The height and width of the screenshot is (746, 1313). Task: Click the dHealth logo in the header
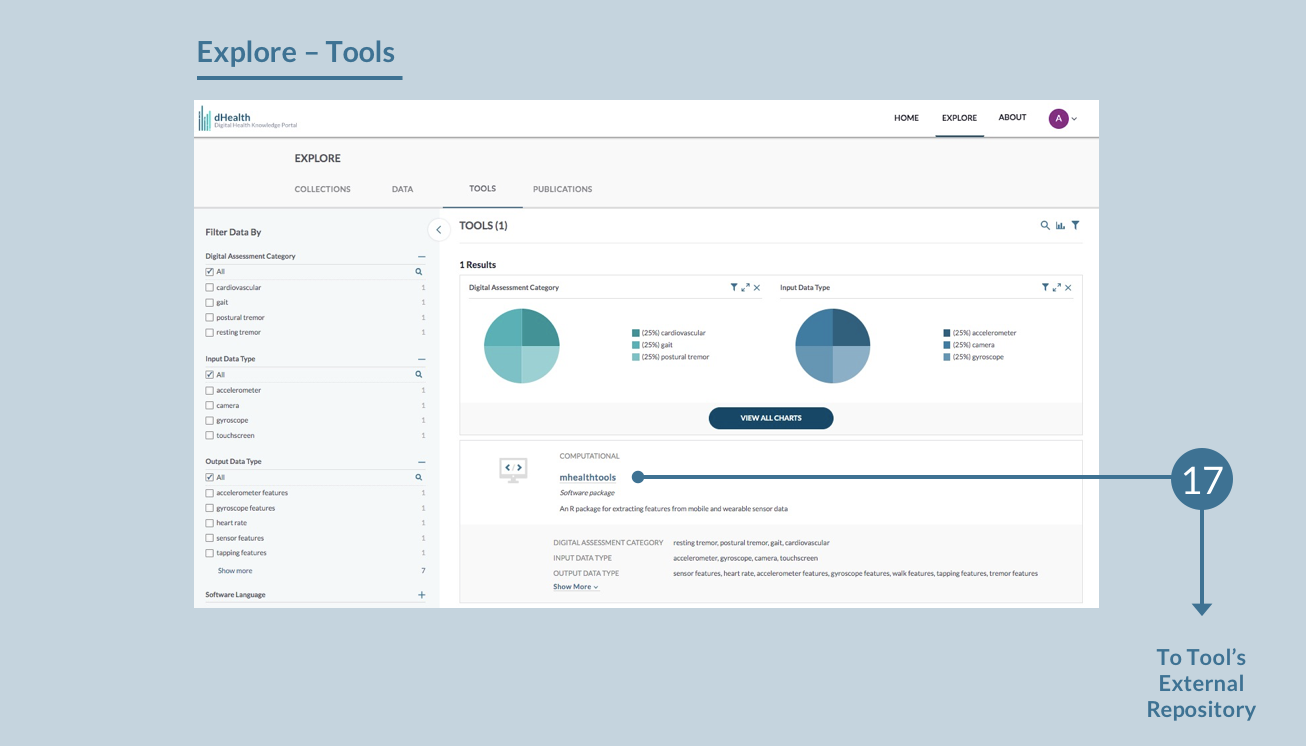pyautogui.click(x=247, y=119)
